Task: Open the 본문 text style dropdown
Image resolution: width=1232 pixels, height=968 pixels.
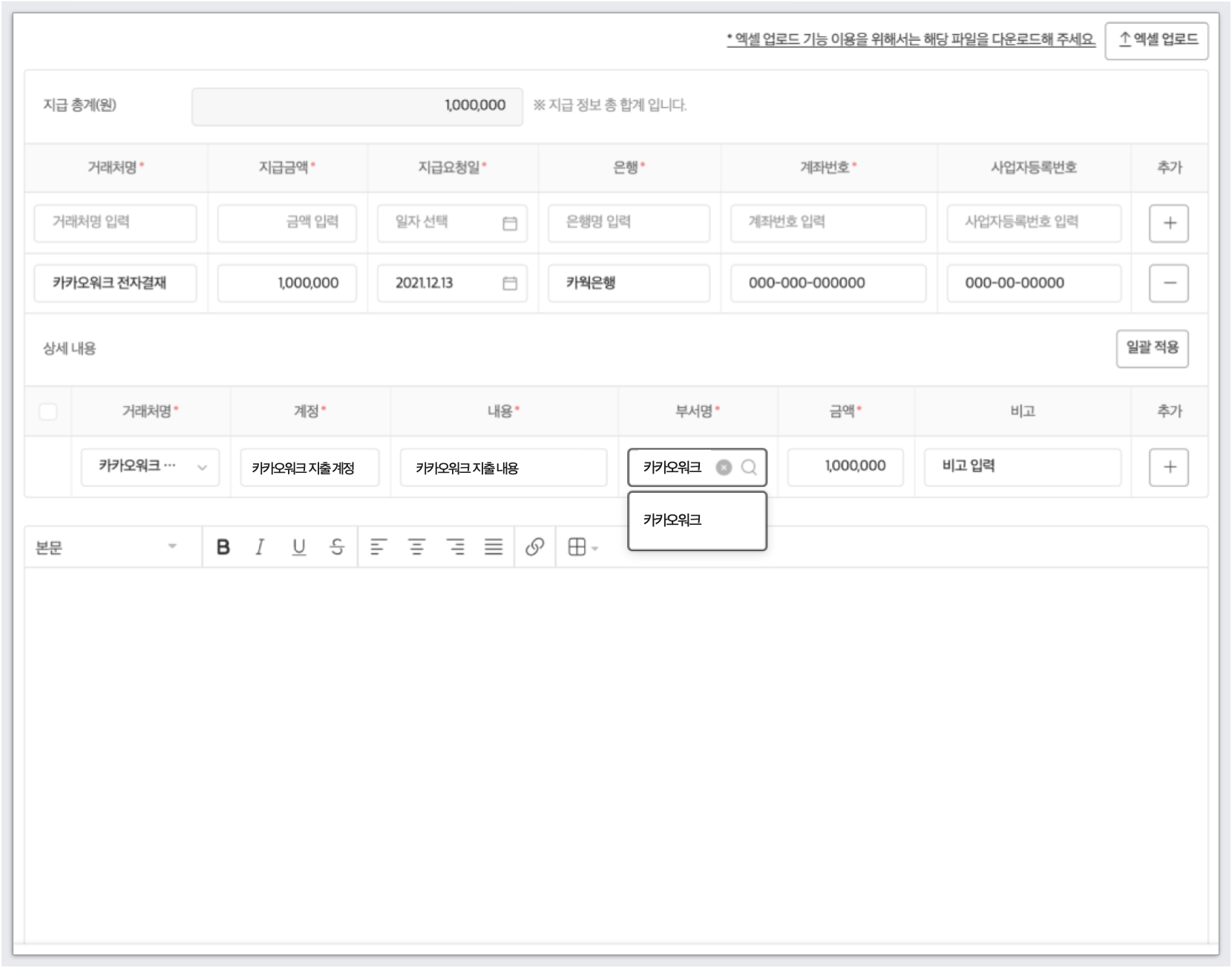Action: [x=108, y=547]
